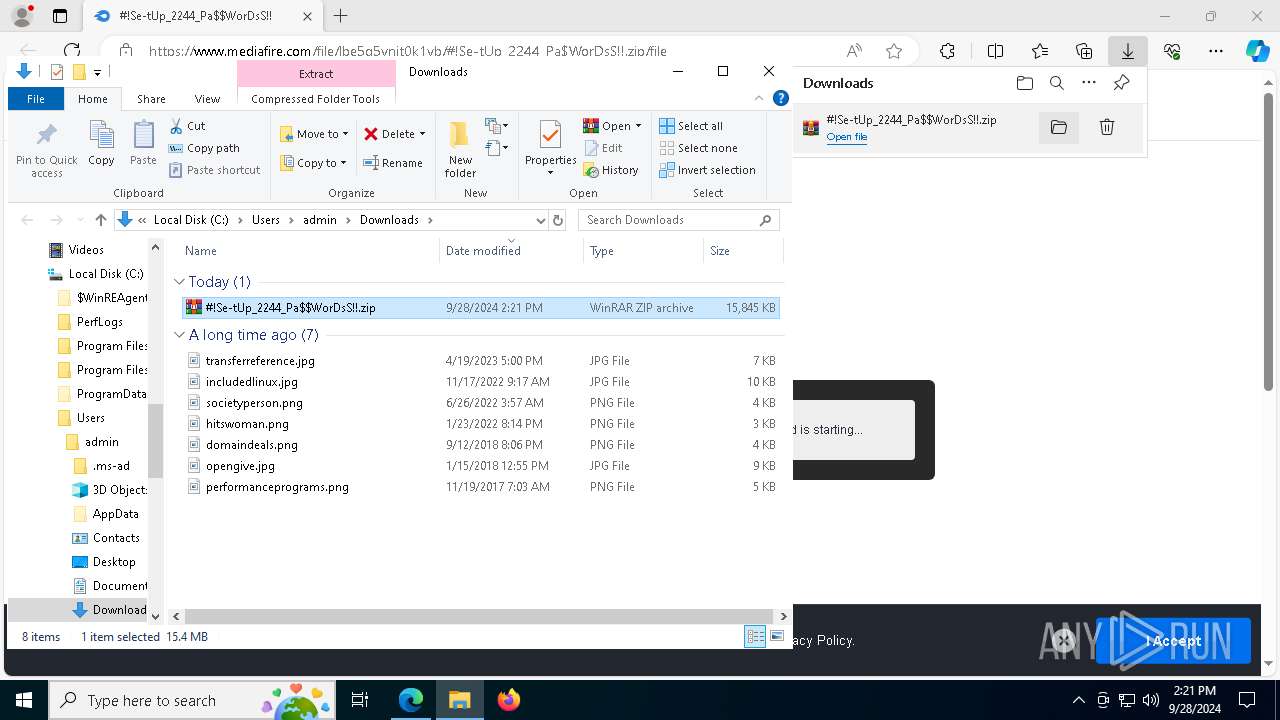Open Downloads folder icon in Edge panel

pos(1025,83)
